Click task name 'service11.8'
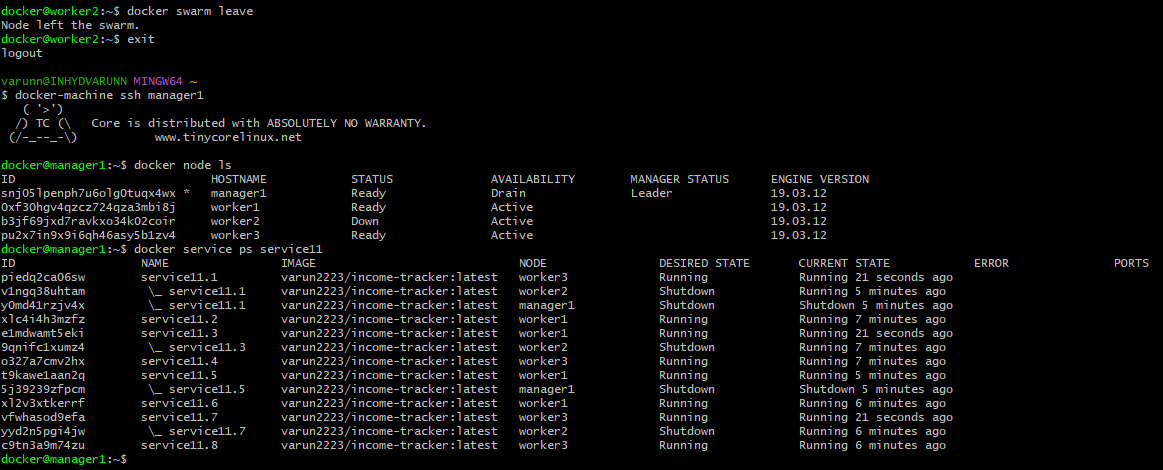This screenshot has height=470, width=1163. click(x=179, y=446)
